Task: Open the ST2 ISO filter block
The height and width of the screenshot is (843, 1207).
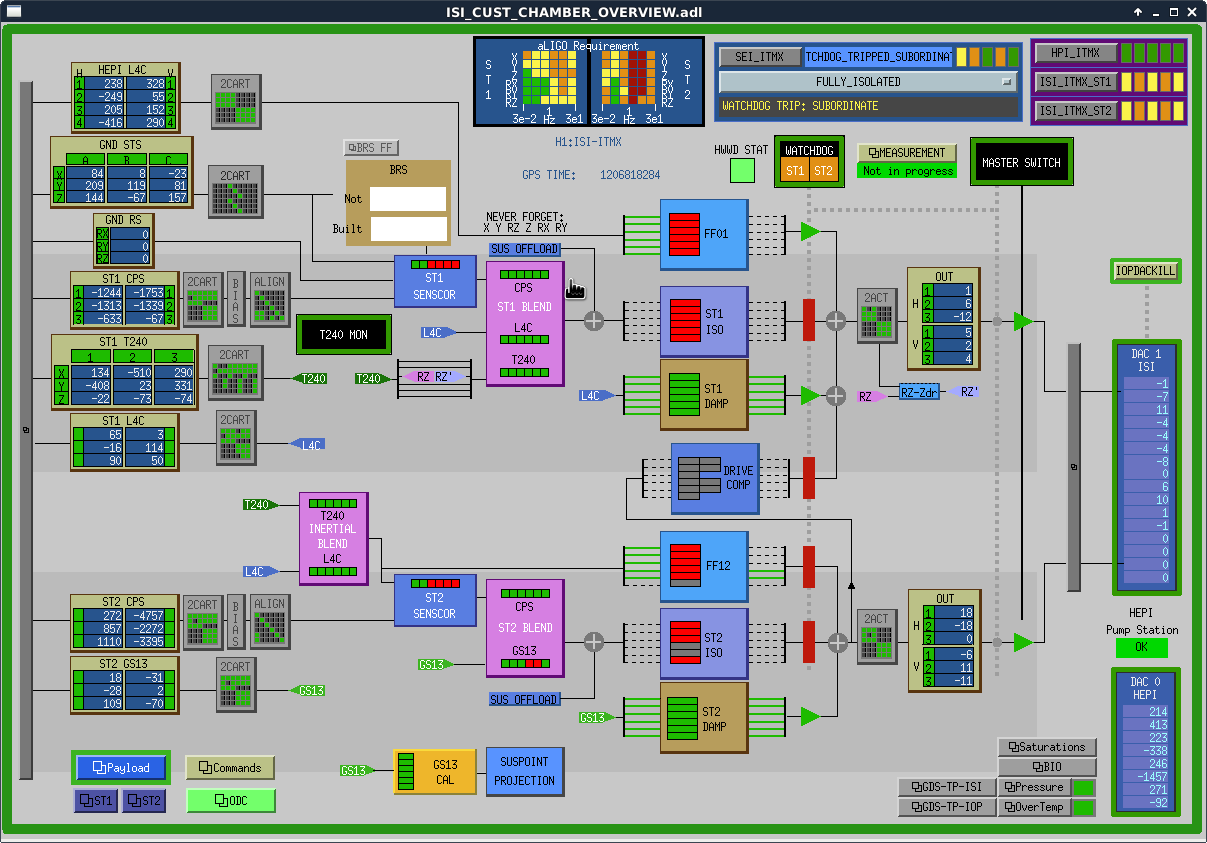Action: point(704,643)
